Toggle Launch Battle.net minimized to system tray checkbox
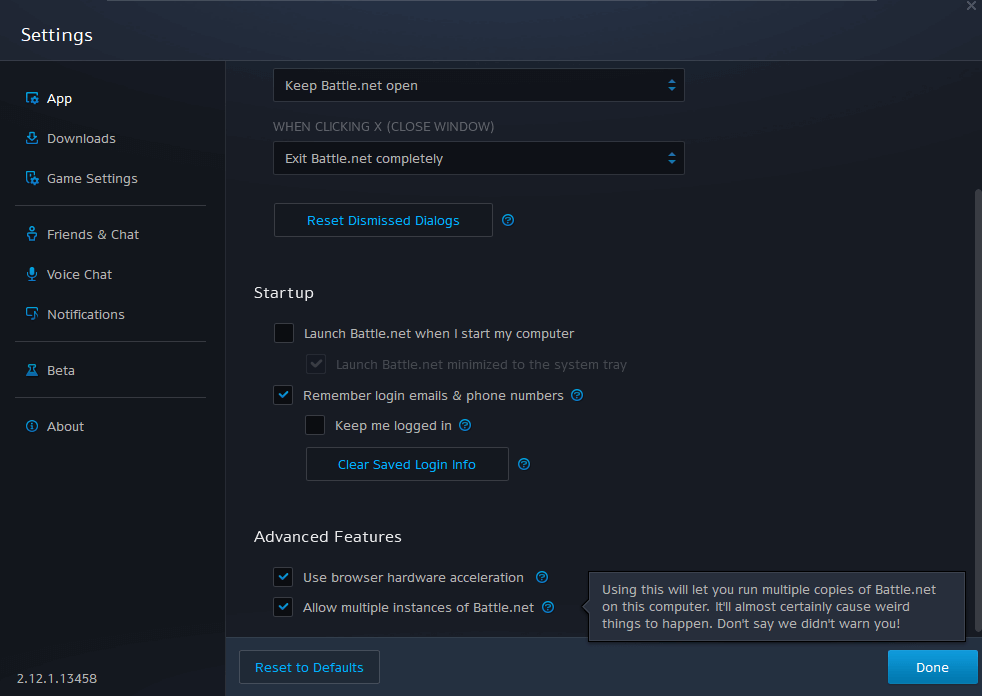 click(x=316, y=363)
